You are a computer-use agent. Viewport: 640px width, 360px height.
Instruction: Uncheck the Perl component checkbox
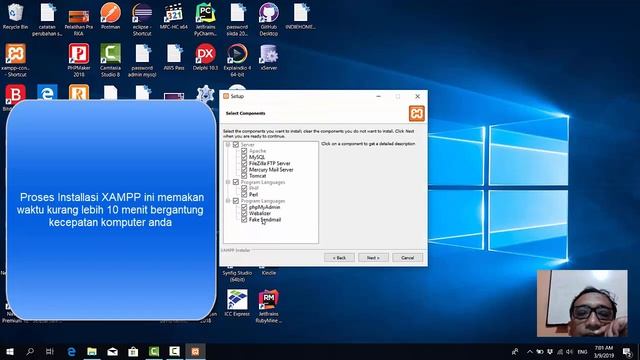244,195
